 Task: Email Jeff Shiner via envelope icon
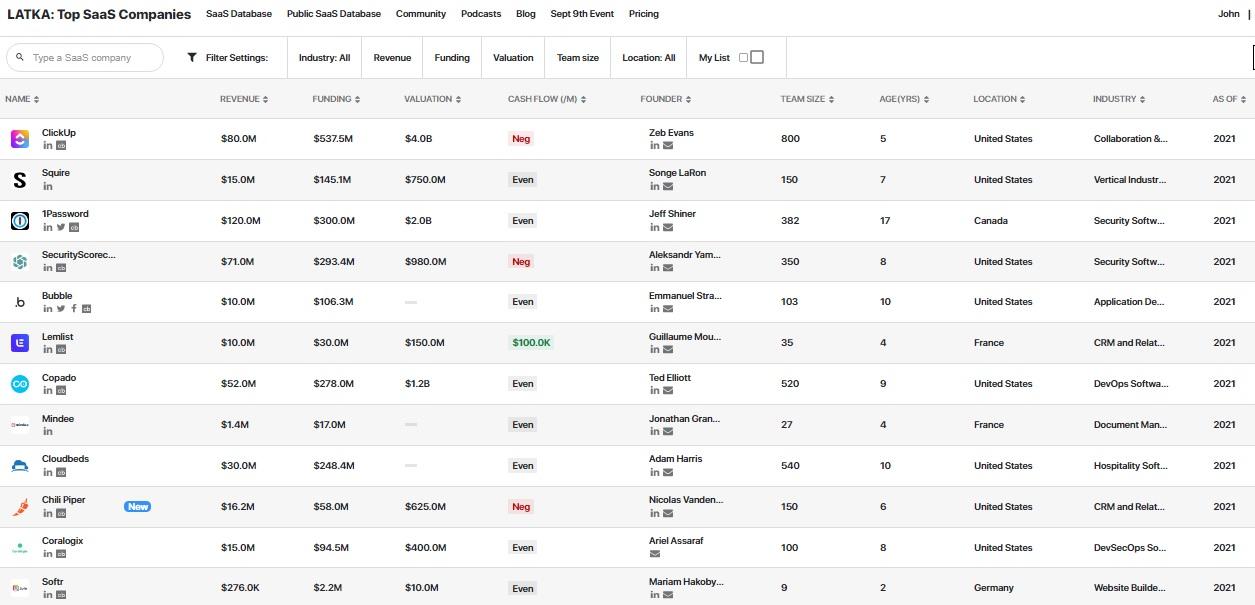coord(668,228)
